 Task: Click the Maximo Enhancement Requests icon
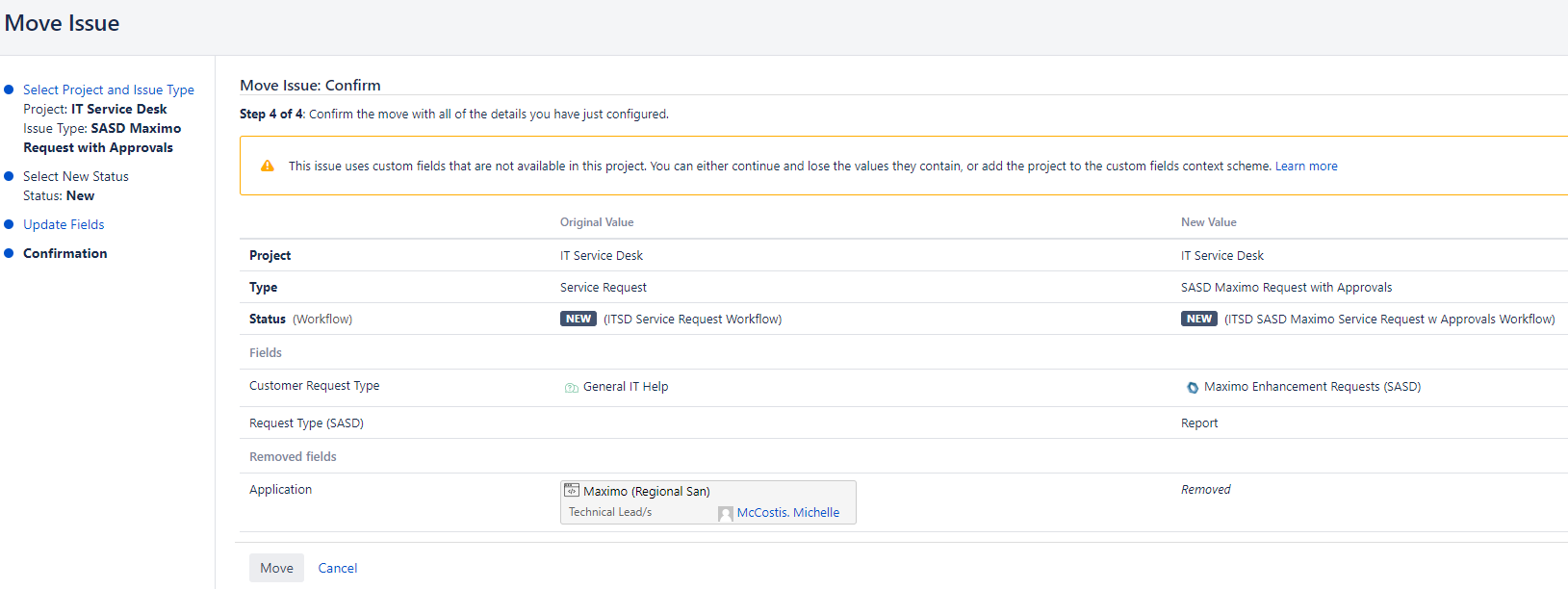pos(1193,387)
